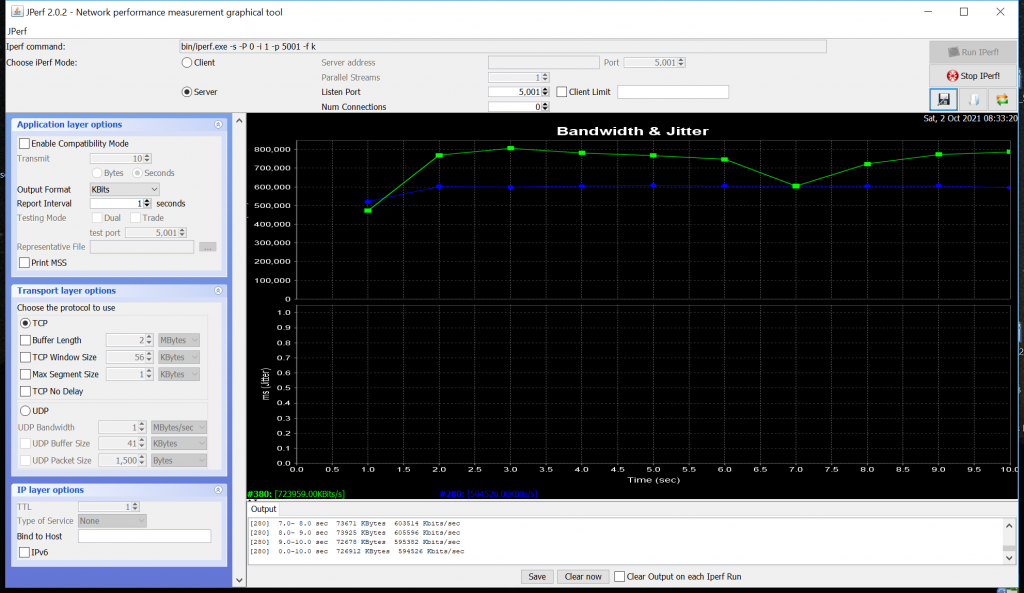Viewport: 1024px width, 593px height.
Task: Collapse the Application layer options panel
Action: (218, 125)
